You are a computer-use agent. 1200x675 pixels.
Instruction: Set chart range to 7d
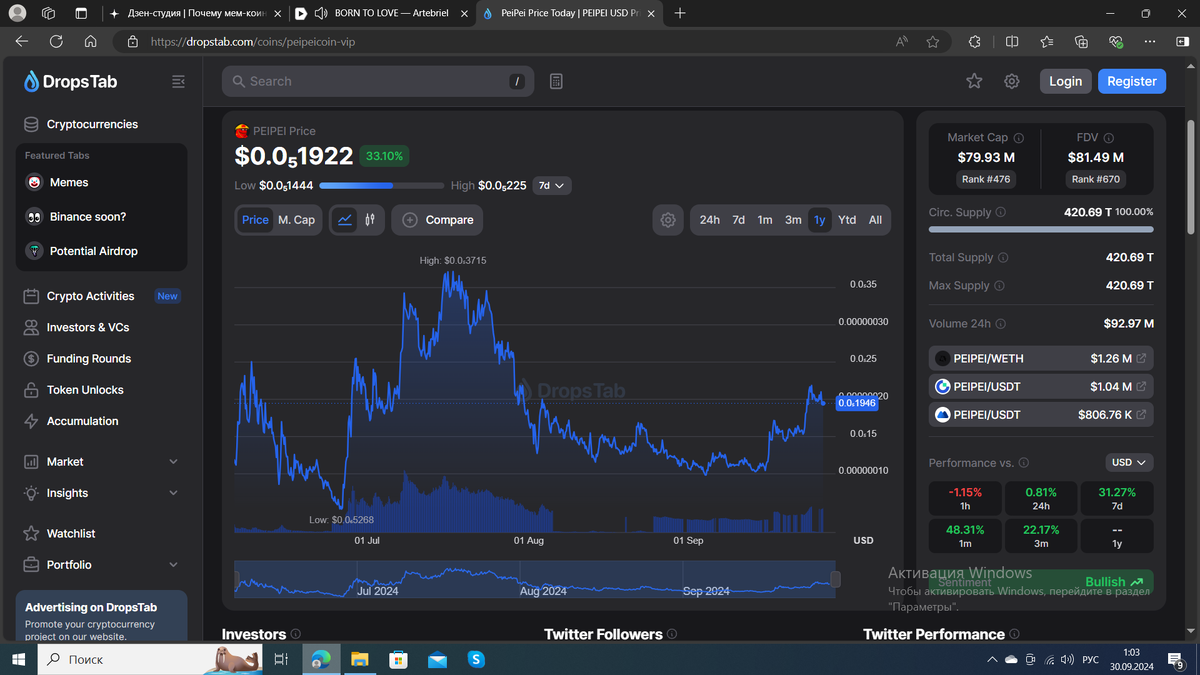[x=738, y=220]
